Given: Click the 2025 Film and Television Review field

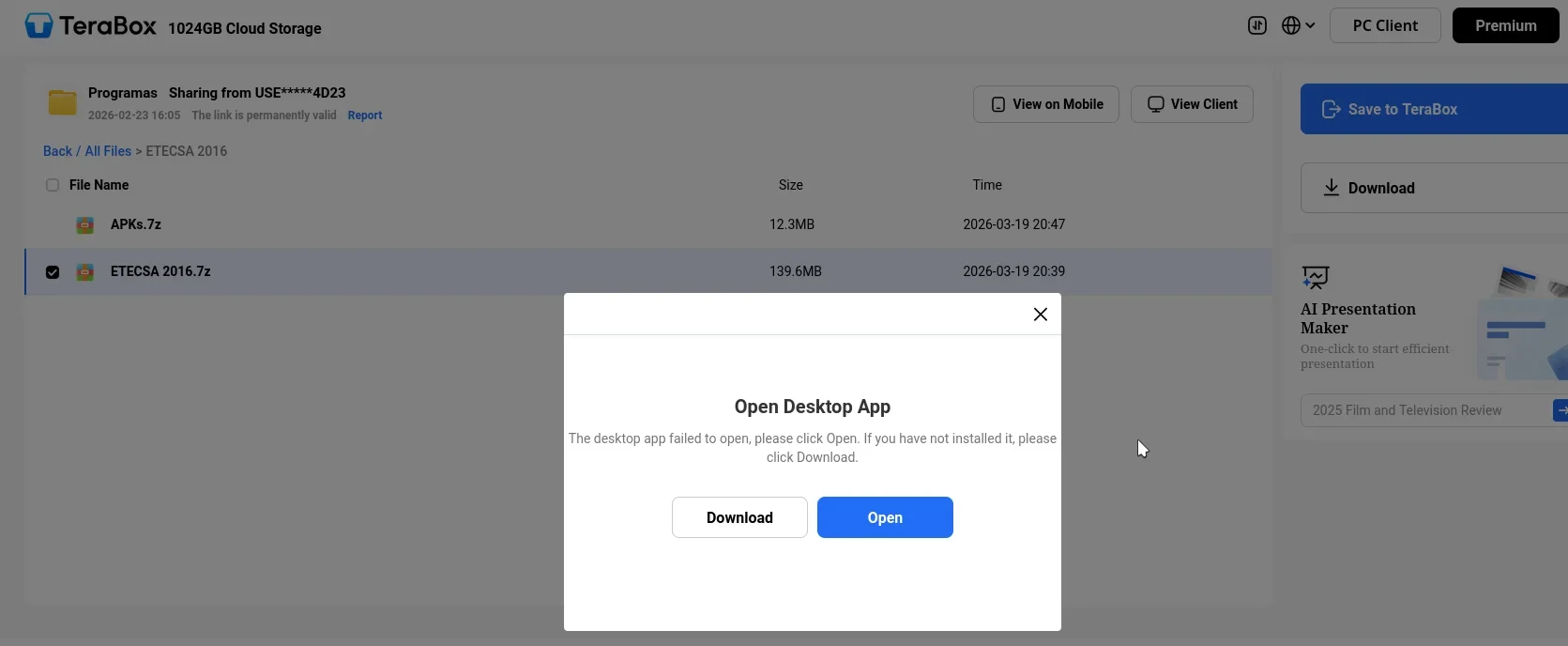Looking at the screenshot, I should tap(1426, 410).
